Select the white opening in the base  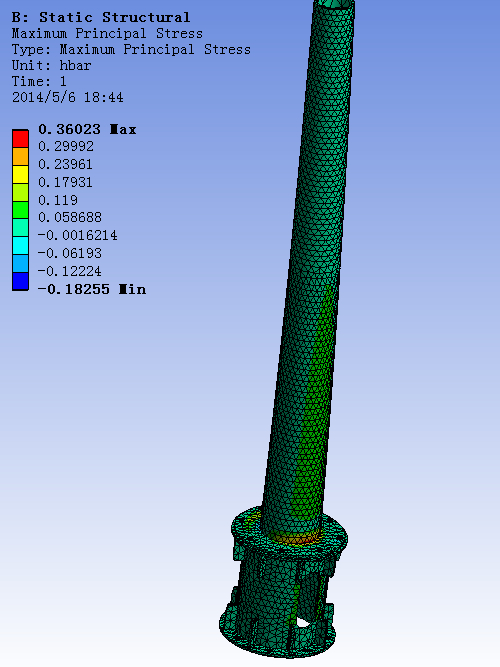(x=302, y=623)
